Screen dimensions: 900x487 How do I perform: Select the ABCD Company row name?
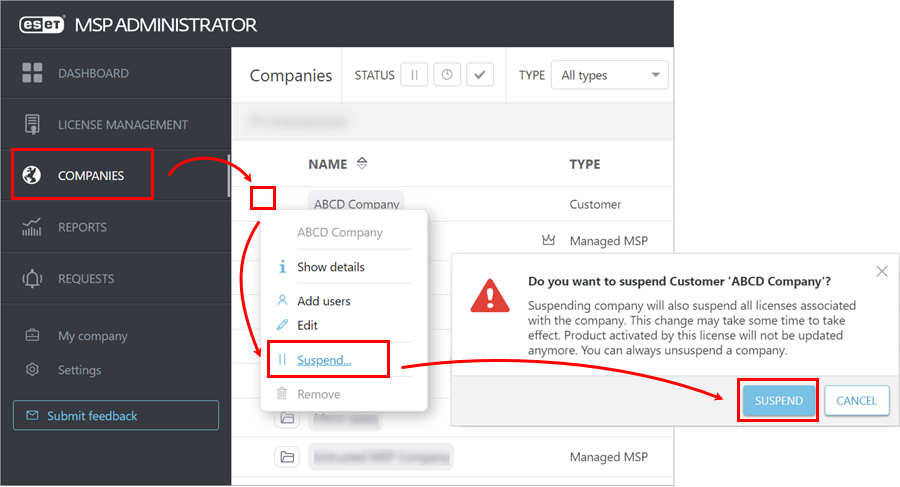356,204
